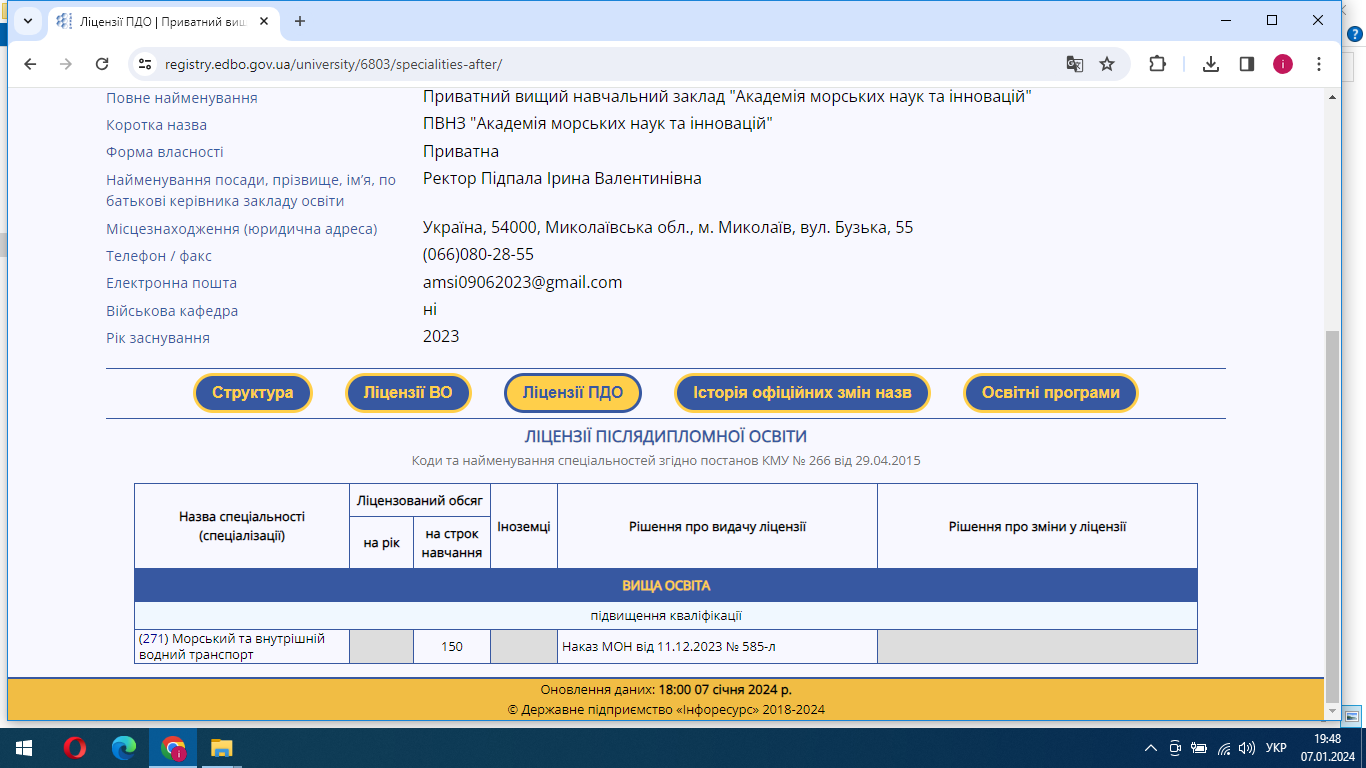Open volume tray icon

click(x=1246, y=748)
